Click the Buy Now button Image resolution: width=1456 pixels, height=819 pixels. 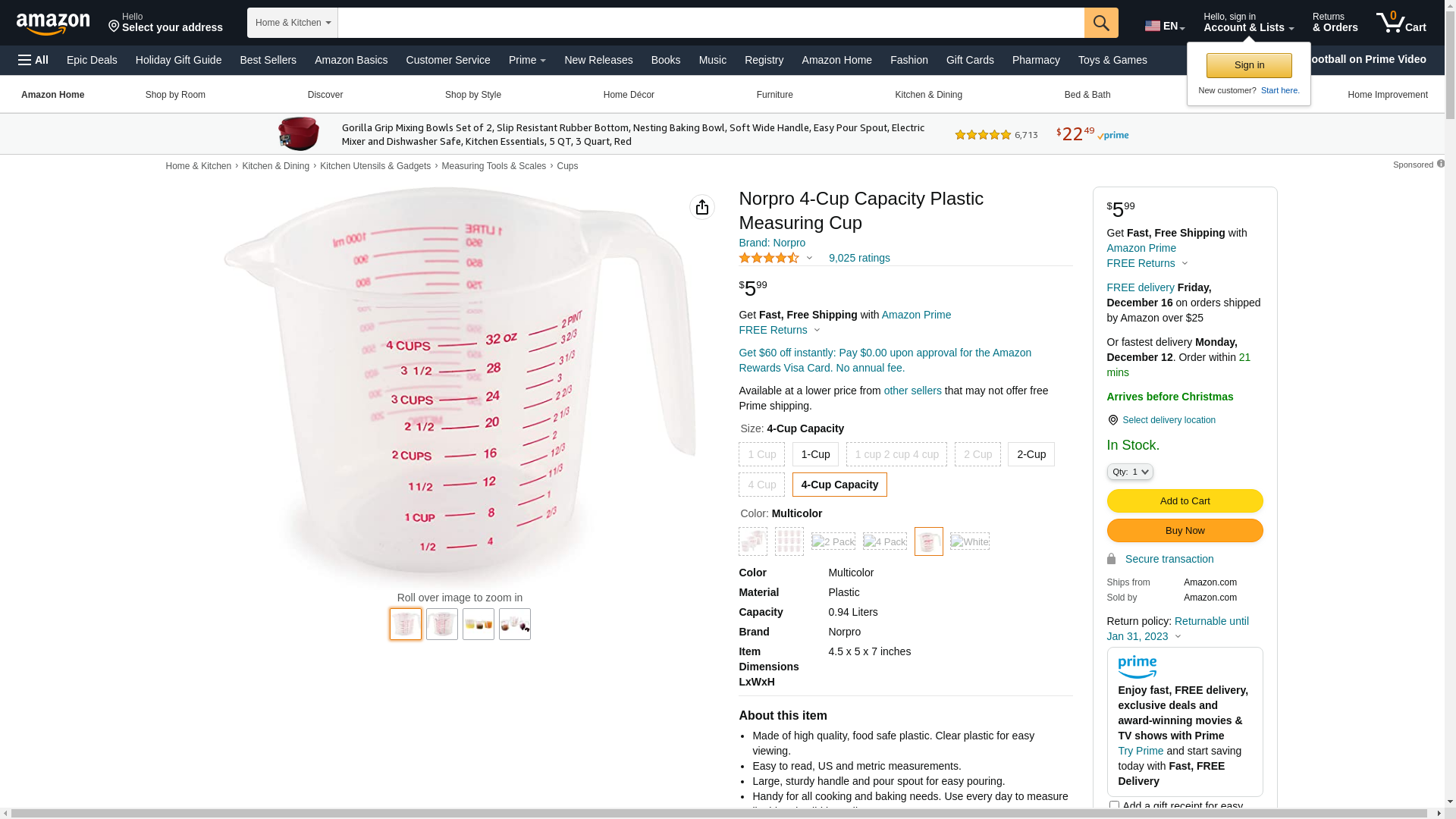(1185, 530)
